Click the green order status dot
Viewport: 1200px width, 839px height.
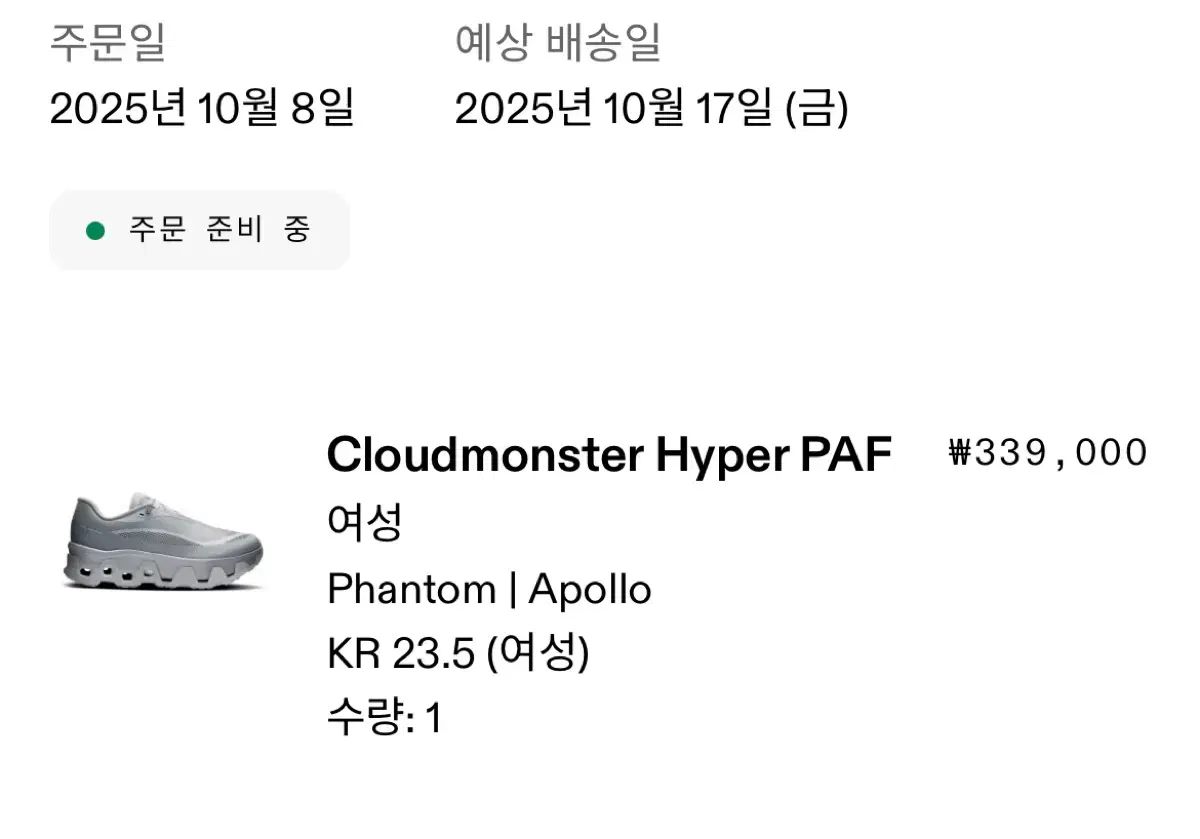tap(96, 231)
